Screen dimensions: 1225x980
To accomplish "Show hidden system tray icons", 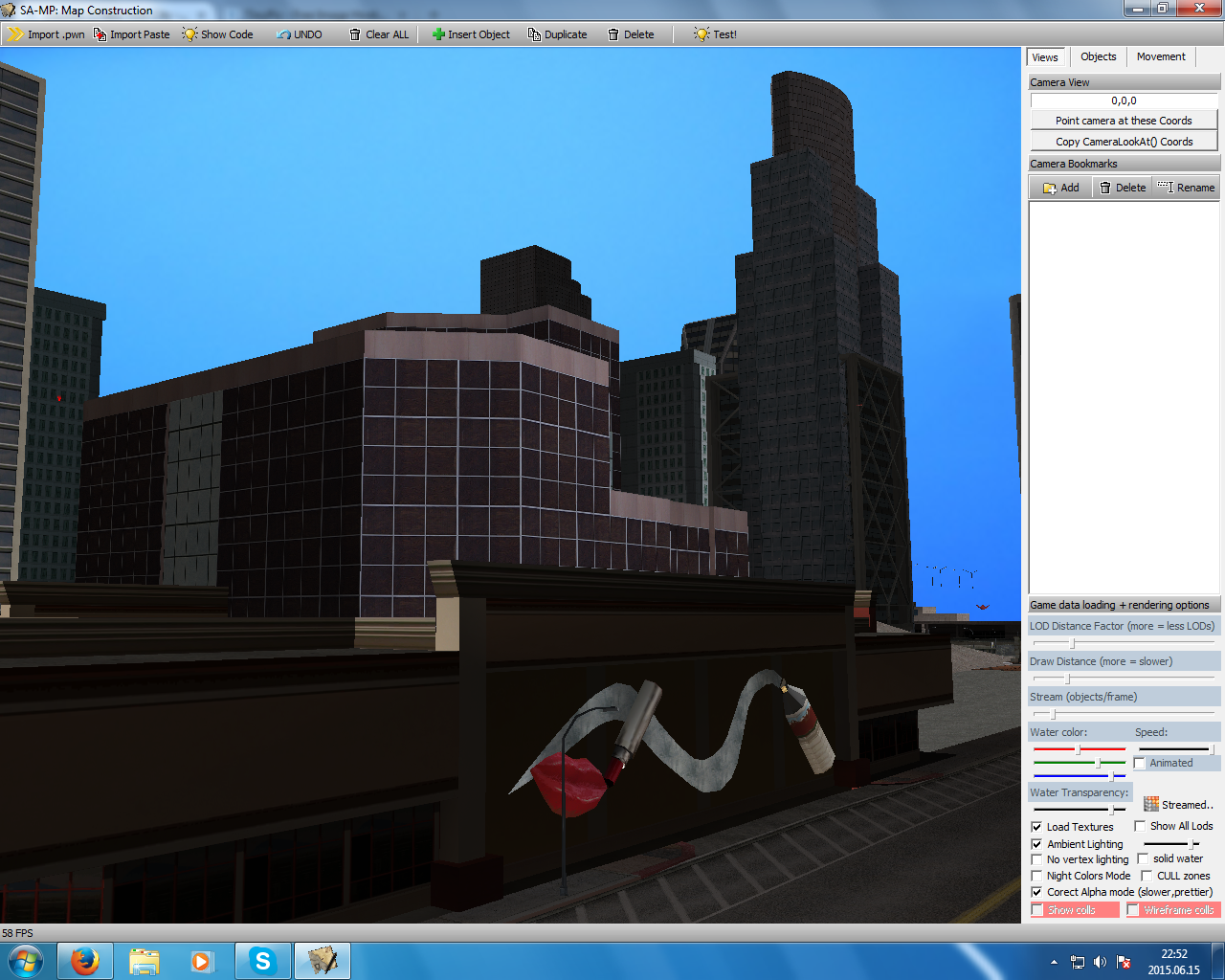I will [1054, 962].
